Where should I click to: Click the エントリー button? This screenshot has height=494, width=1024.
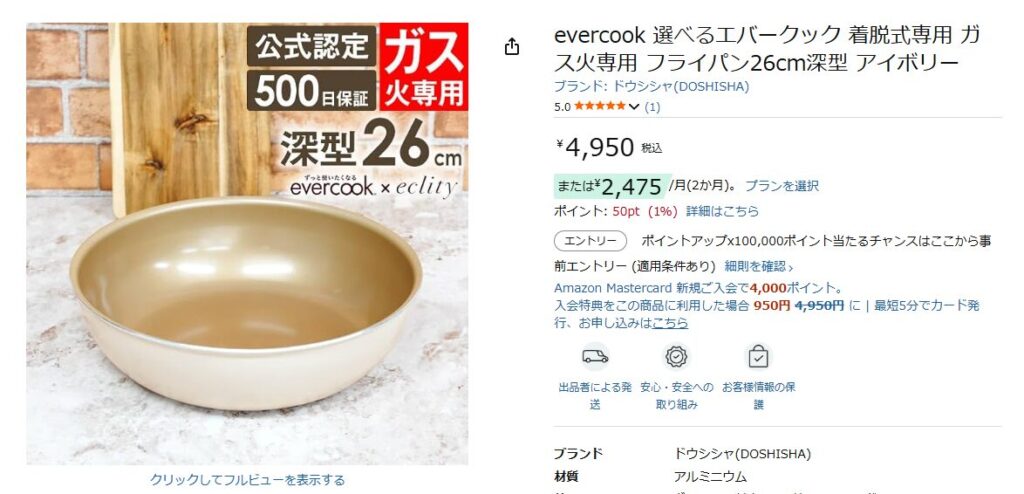pyautogui.click(x=590, y=241)
